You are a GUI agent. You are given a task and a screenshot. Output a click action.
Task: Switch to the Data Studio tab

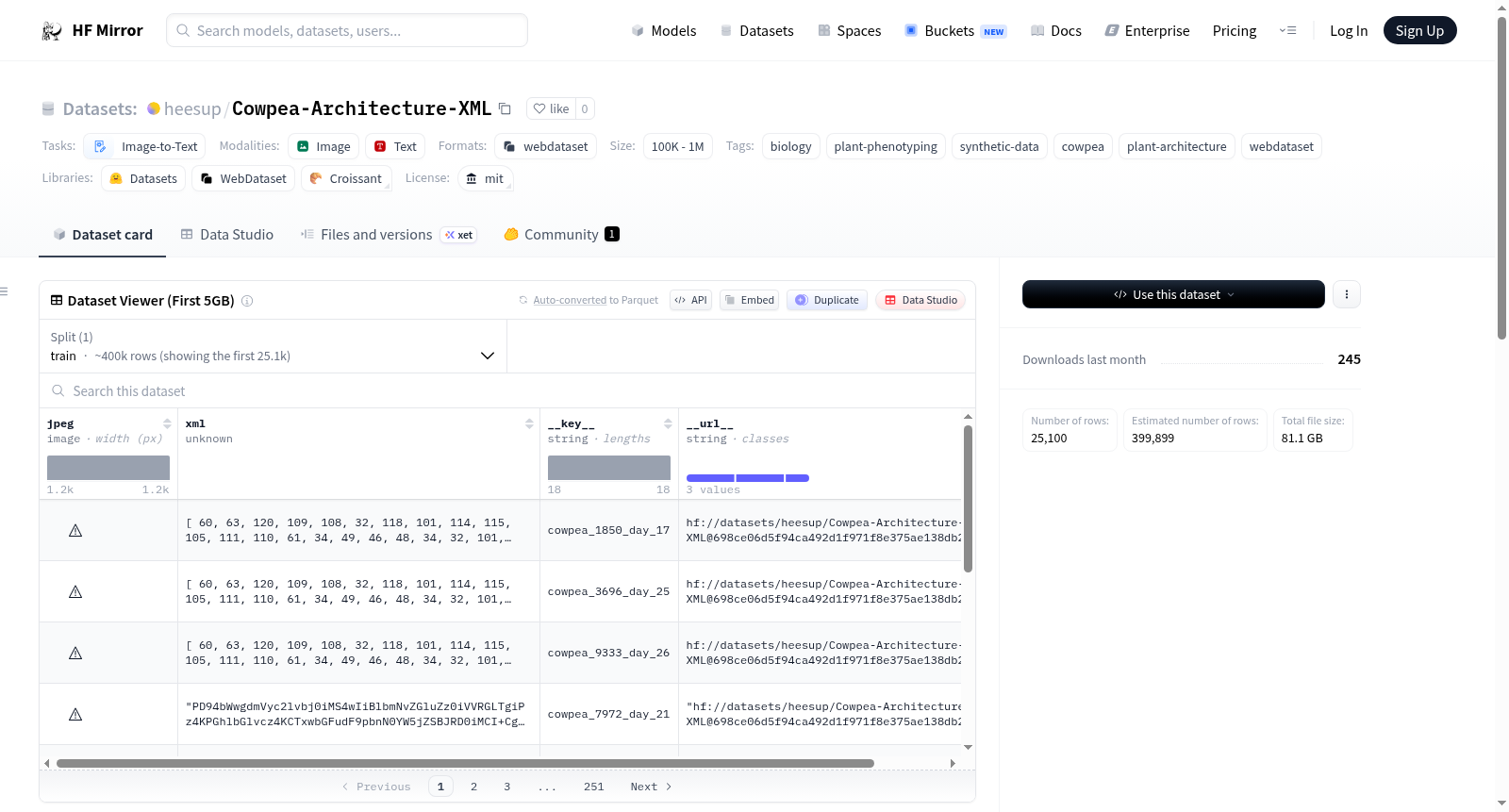(x=227, y=235)
